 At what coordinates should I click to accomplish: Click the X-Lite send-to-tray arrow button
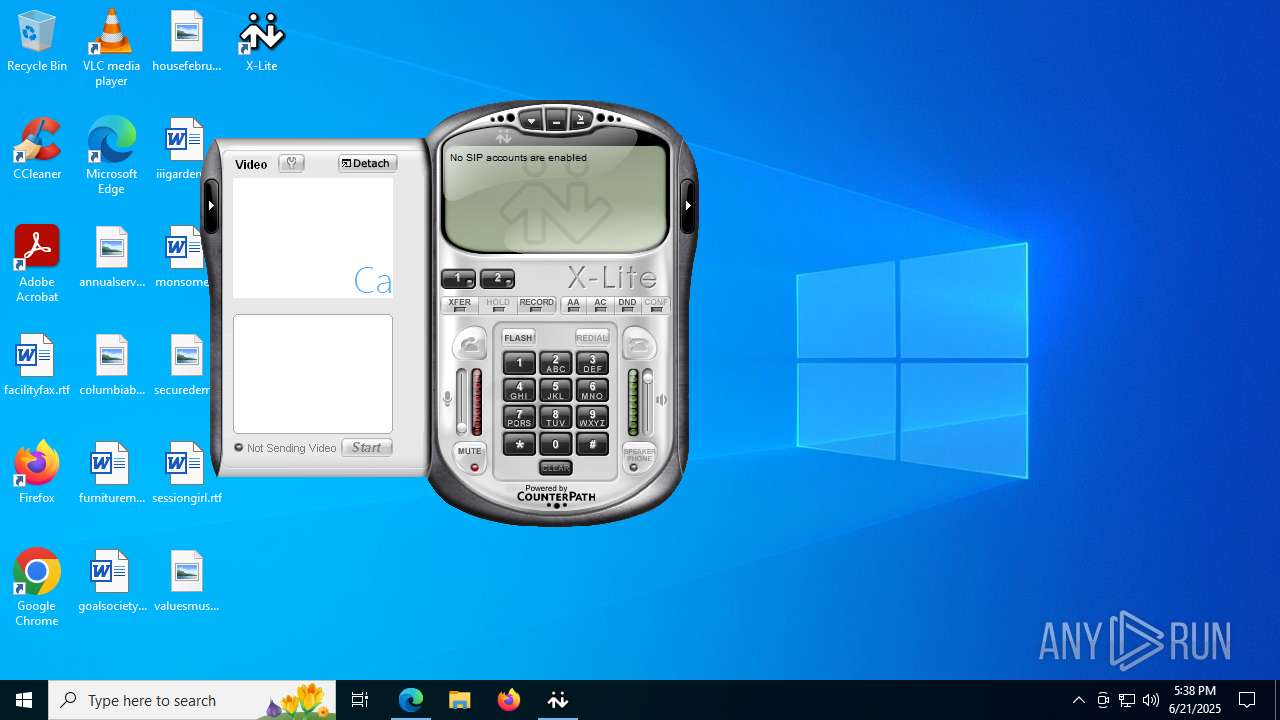point(581,120)
